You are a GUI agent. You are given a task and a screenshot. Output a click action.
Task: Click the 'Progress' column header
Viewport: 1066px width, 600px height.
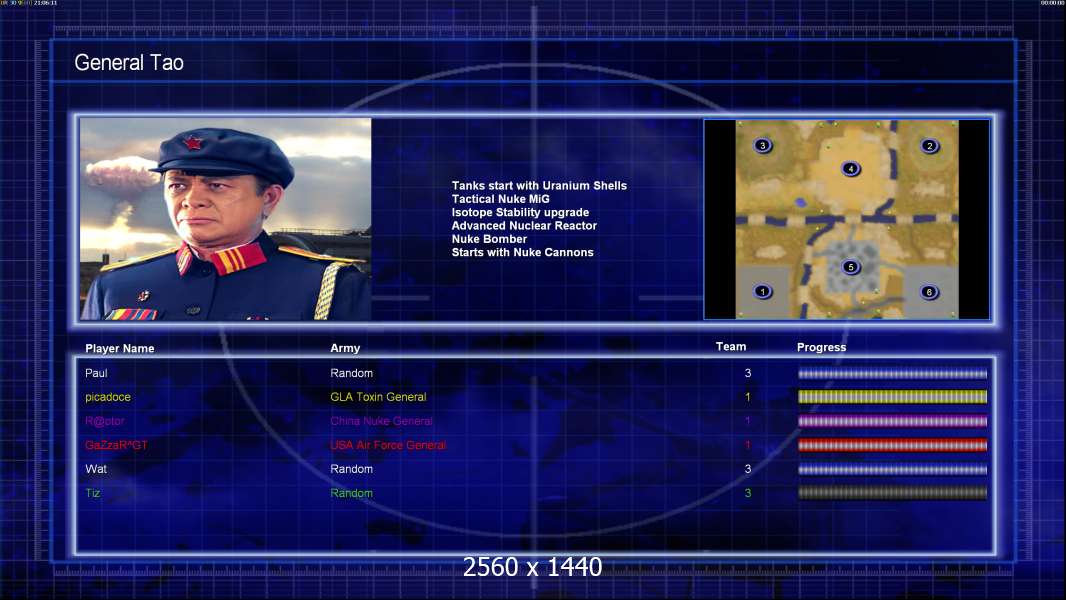pos(821,347)
